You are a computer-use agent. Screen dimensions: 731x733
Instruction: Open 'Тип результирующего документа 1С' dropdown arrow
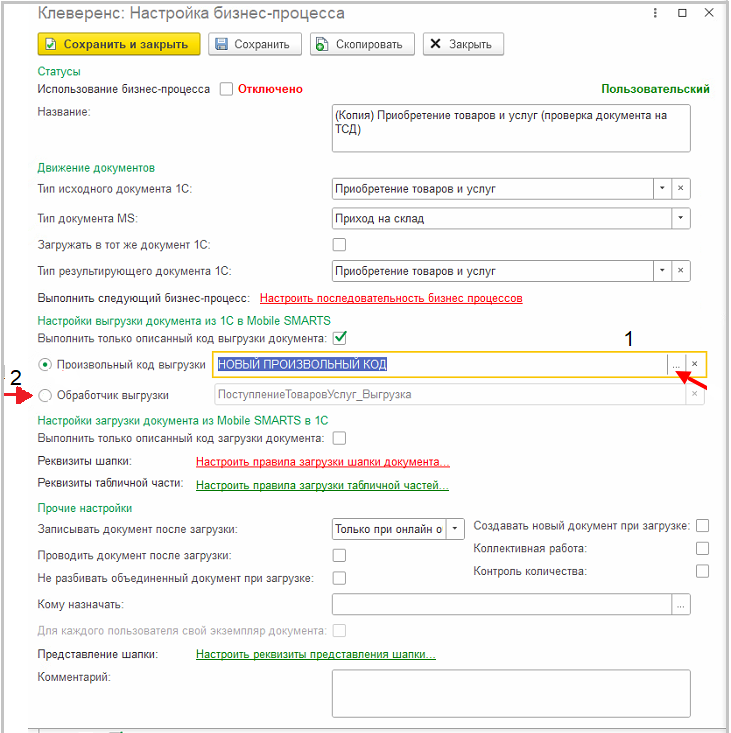662,271
